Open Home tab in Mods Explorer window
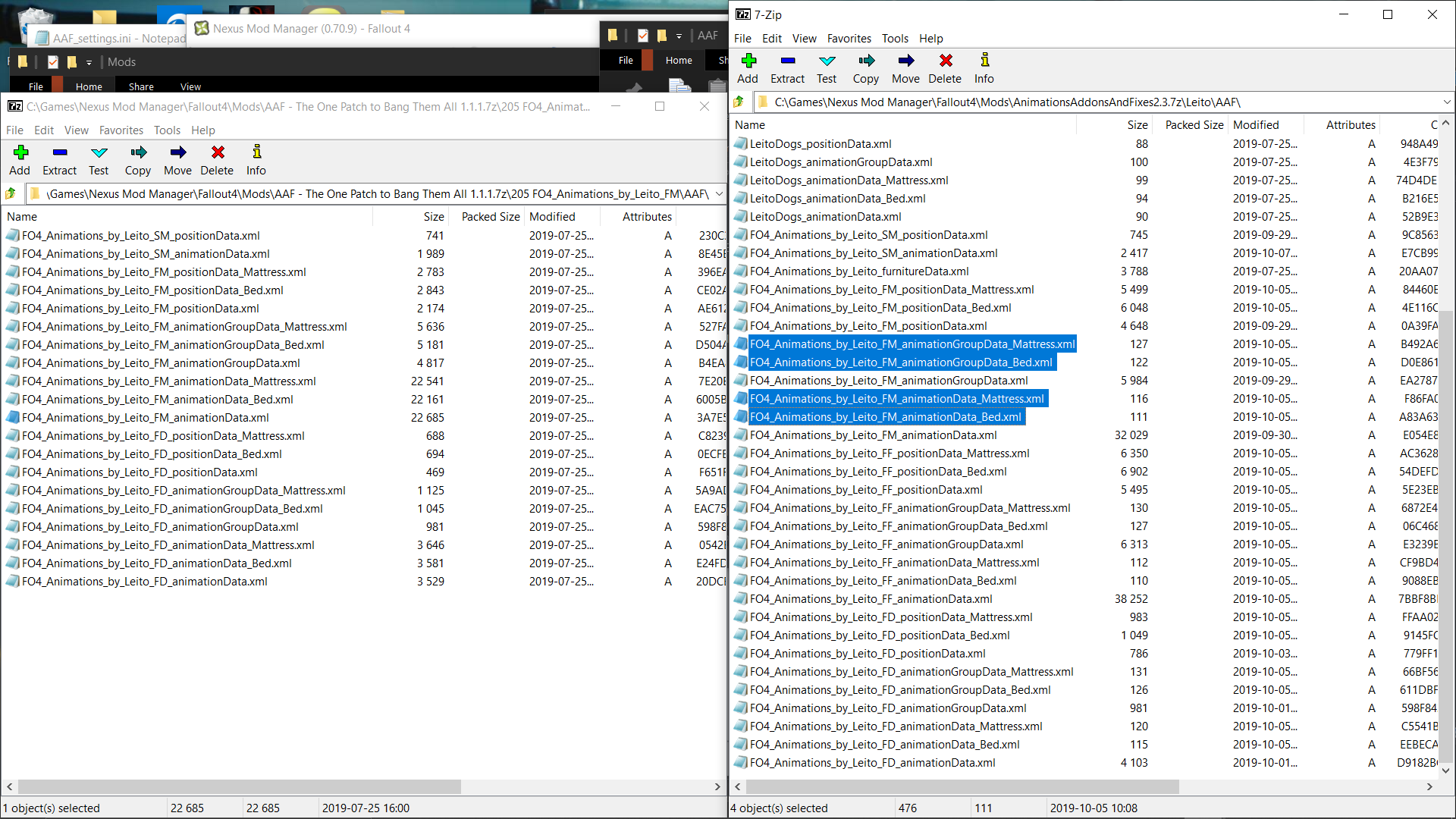 tap(89, 86)
